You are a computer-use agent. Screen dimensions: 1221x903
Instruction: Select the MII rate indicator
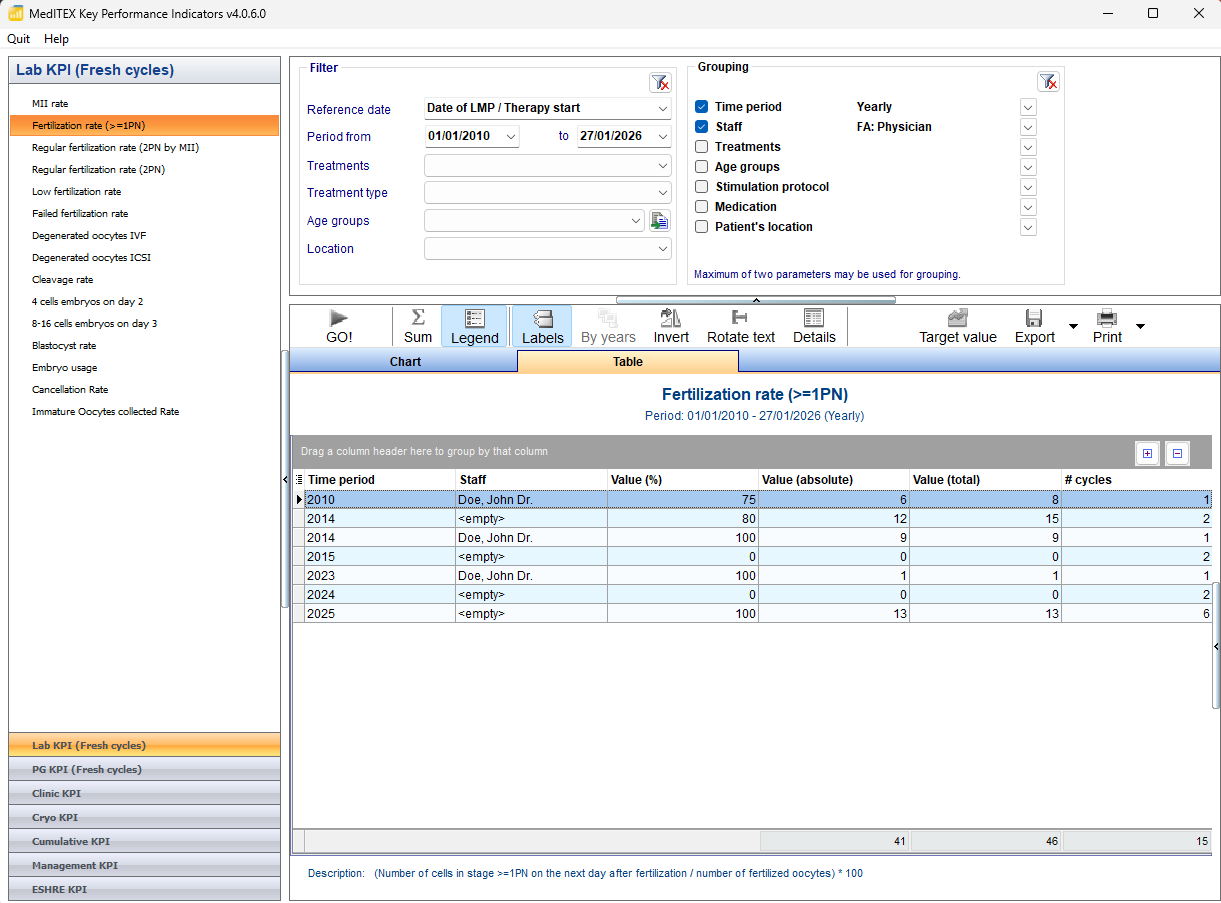coord(50,103)
